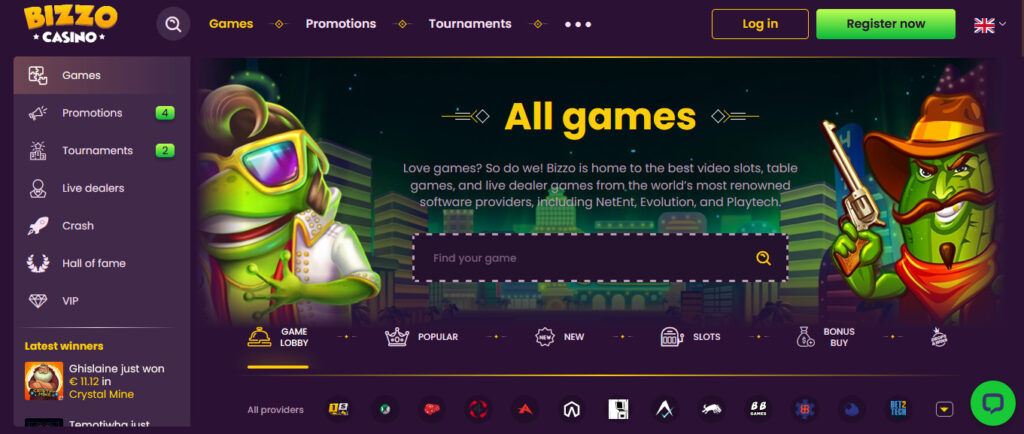Click the magnifier inside Find your game box
Screen dimensions: 1024x434
pyautogui.click(x=763, y=258)
